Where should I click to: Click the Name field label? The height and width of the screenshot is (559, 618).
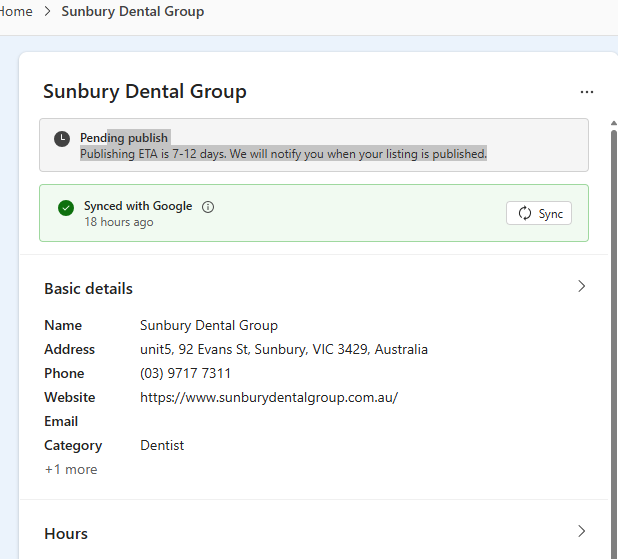pos(63,325)
